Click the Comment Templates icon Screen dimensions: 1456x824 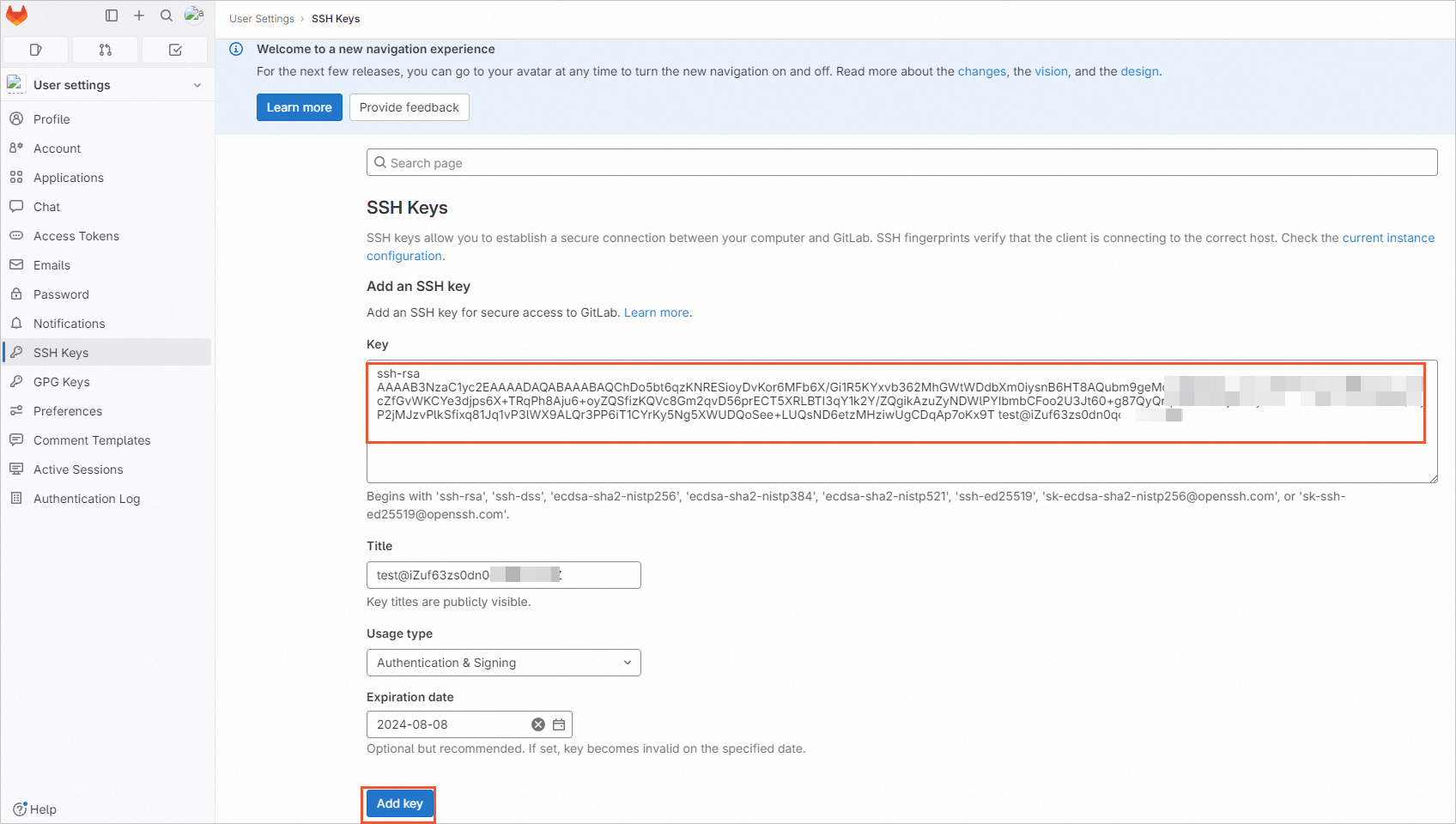click(16, 439)
